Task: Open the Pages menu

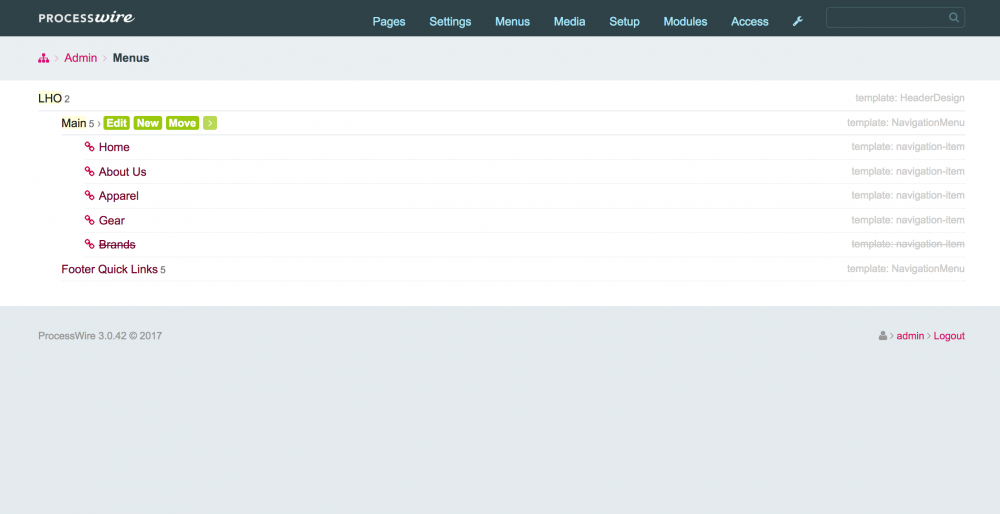Action: click(x=388, y=21)
